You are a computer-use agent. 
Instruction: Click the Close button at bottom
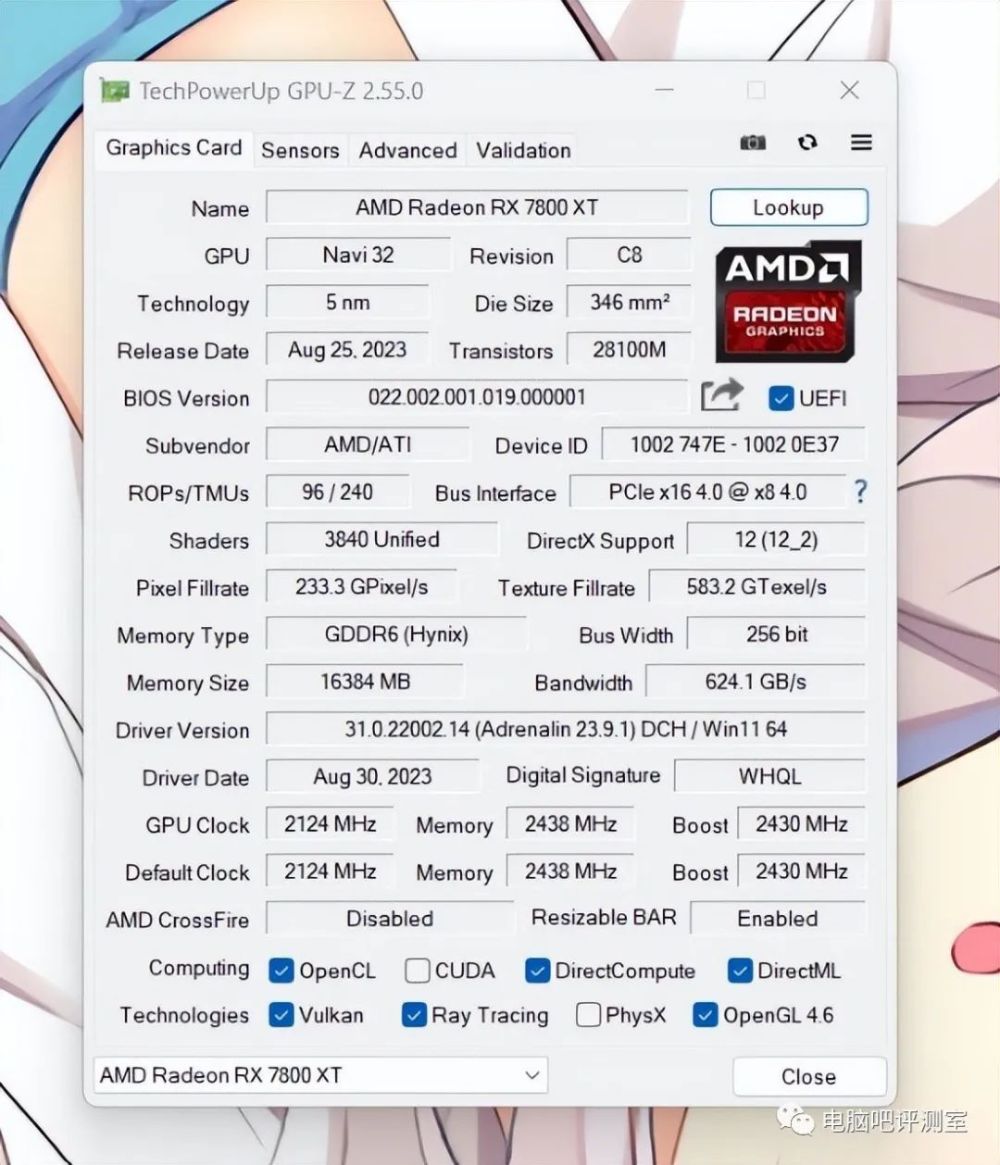(x=809, y=1077)
